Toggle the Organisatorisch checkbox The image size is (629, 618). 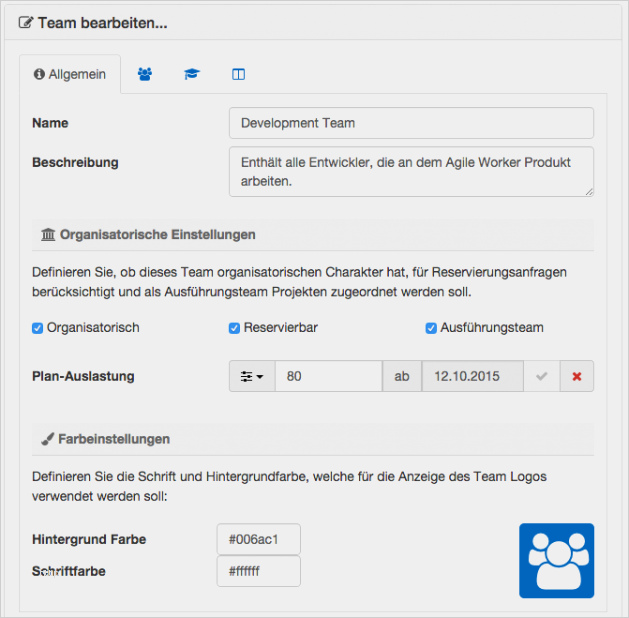coord(37,328)
